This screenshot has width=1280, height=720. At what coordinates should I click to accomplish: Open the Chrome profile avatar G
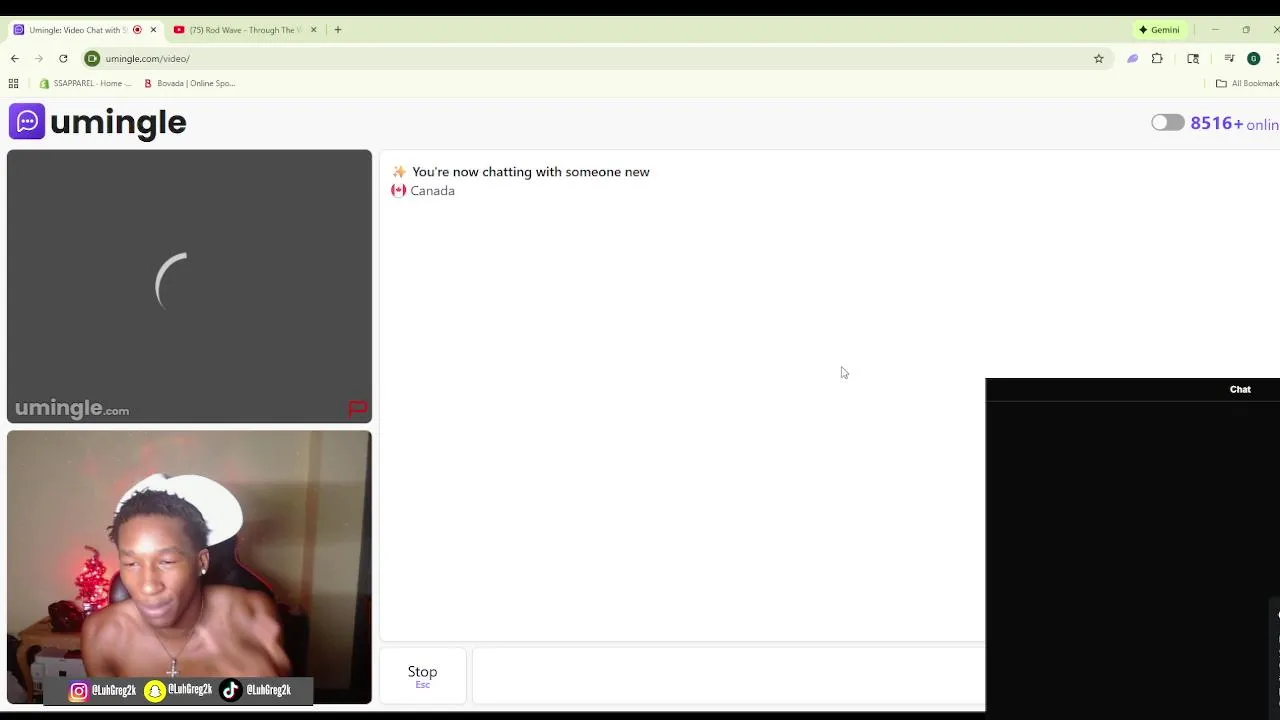coord(1253,58)
